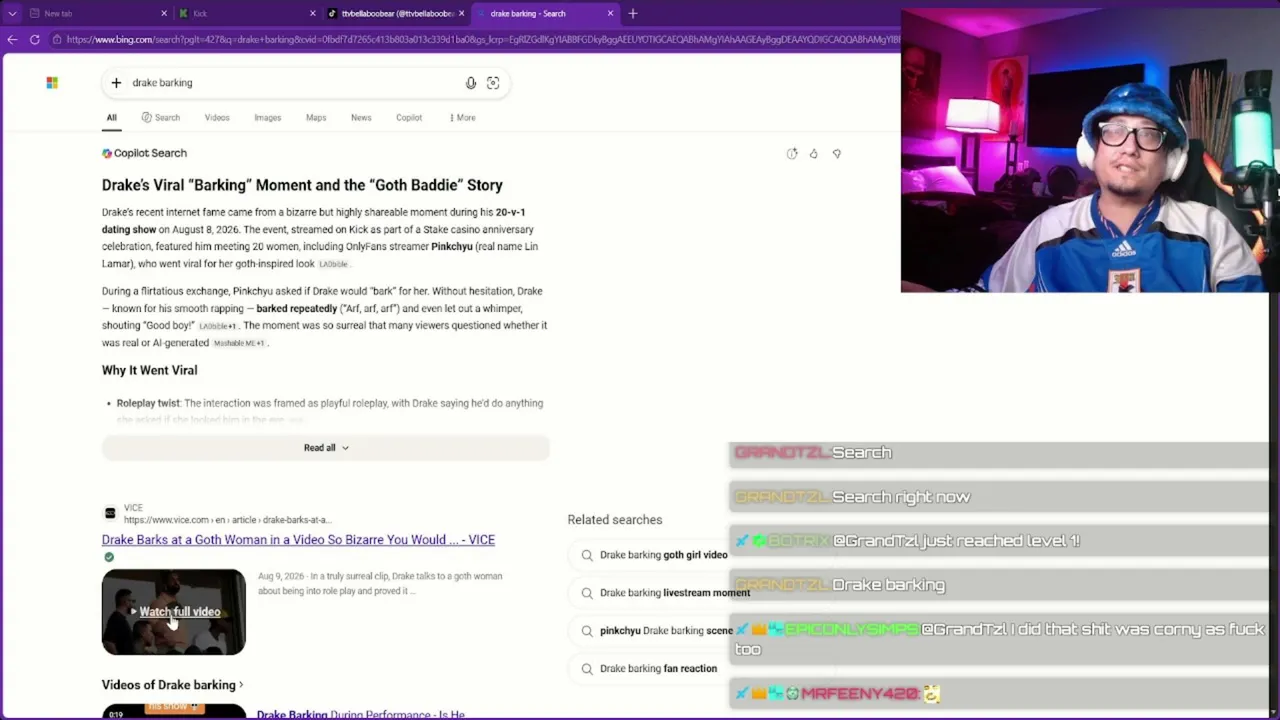Screen dimensions: 1280x720
Task: Click the Aug 9, 2026 VICE snippet text
Action: (380, 583)
